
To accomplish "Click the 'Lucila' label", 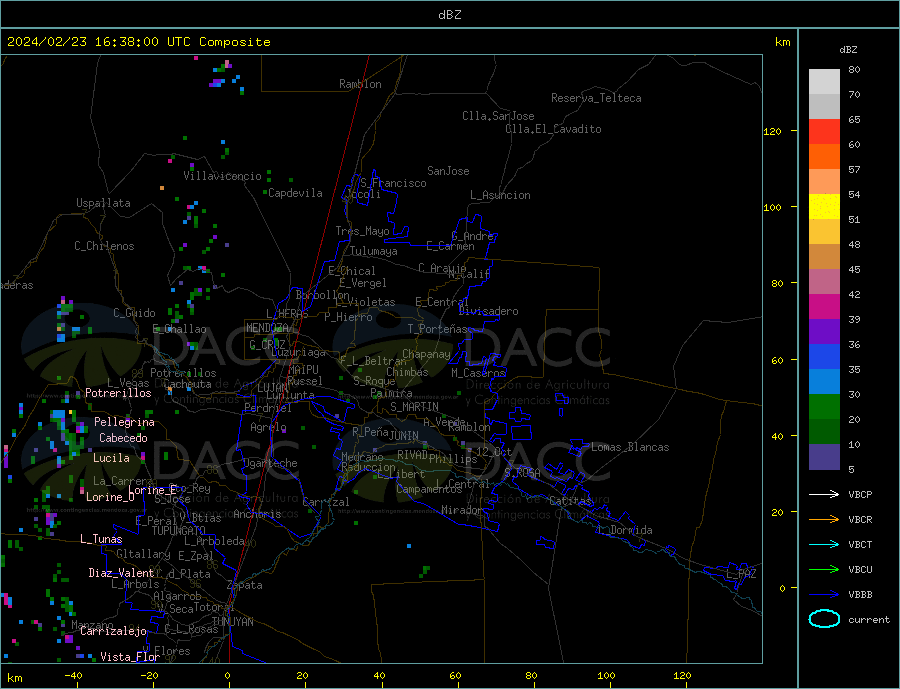I will (111, 458).
